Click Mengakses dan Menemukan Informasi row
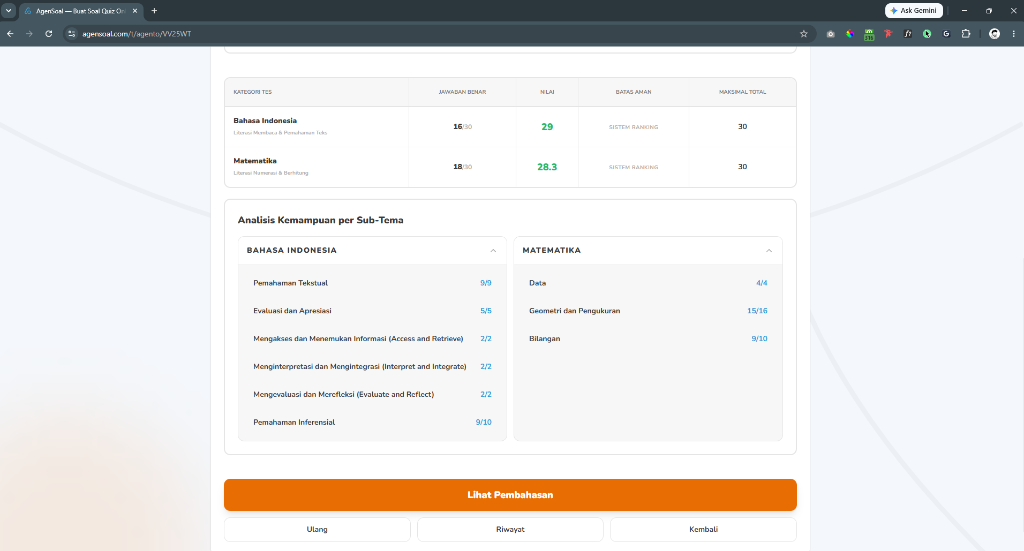Image resolution: width=1024 pixels, height=551 pixels. [372, 339]
